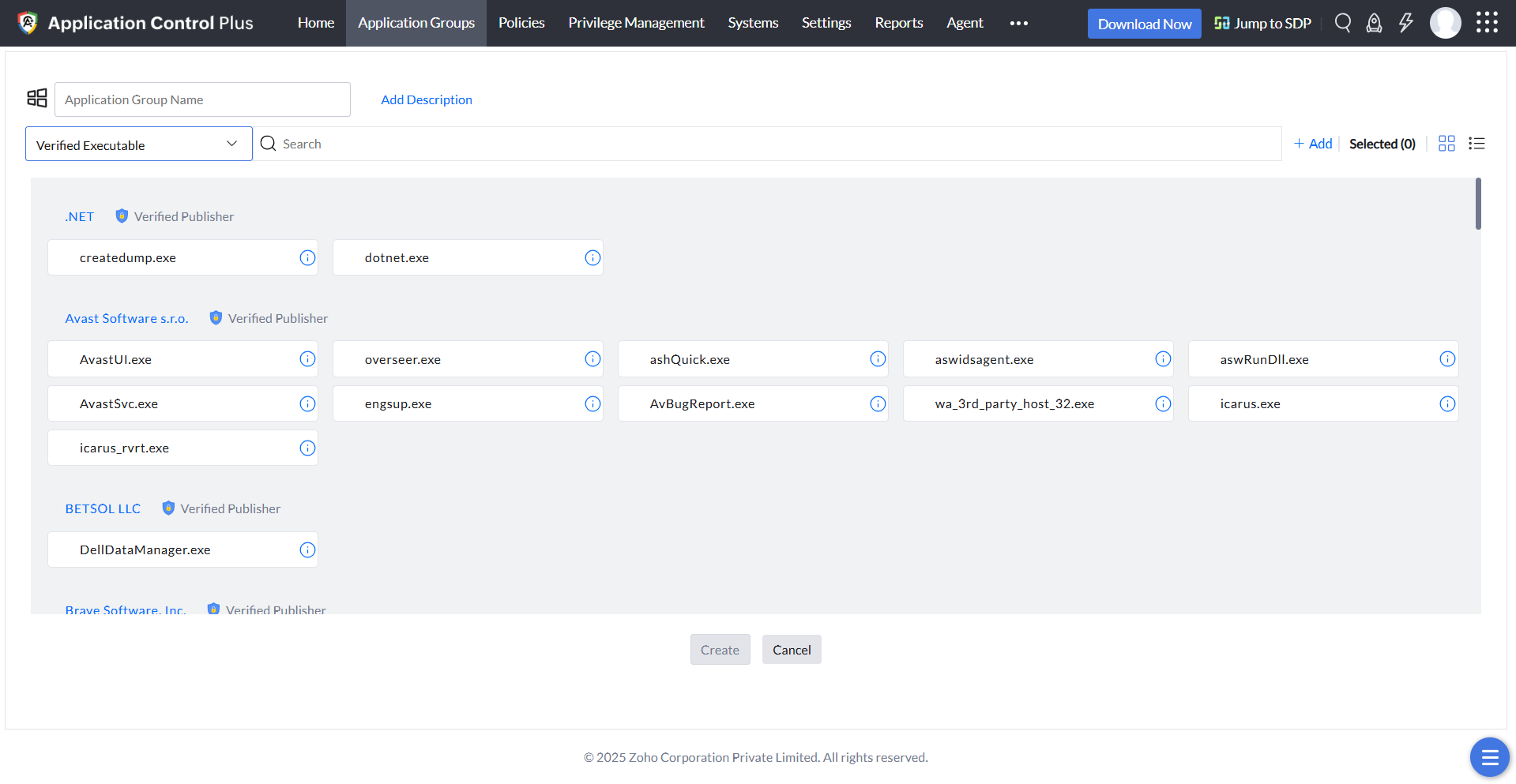This screenshot has width=1516, height=784.
Task: Click the lightning bolt quick actions icon
Action: pos(1406,23)
